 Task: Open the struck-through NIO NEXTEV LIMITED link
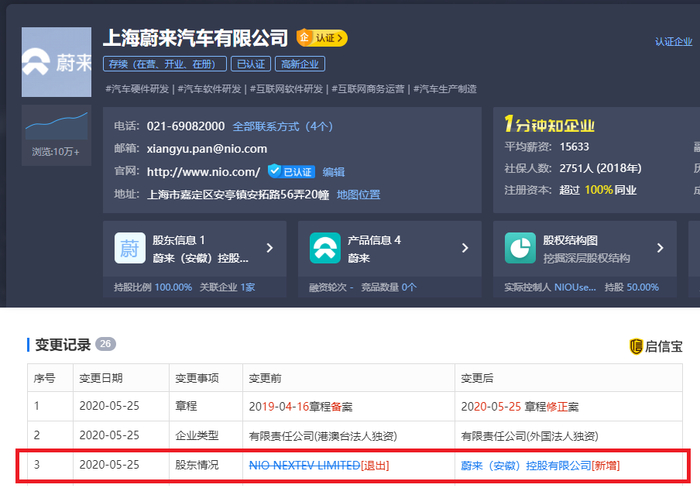coord(304,466)
